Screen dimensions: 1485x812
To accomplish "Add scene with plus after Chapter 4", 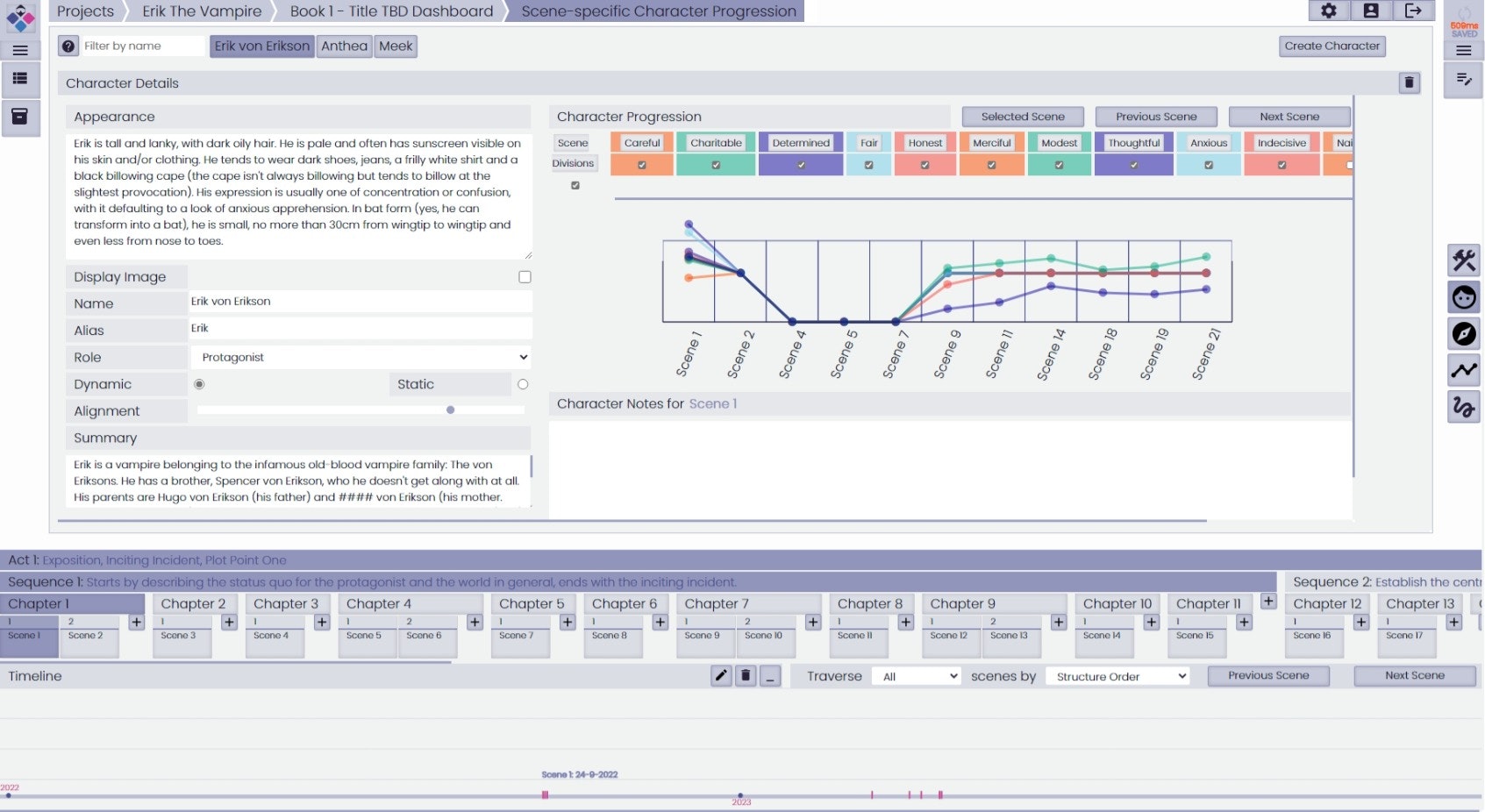I will point(475,623).
